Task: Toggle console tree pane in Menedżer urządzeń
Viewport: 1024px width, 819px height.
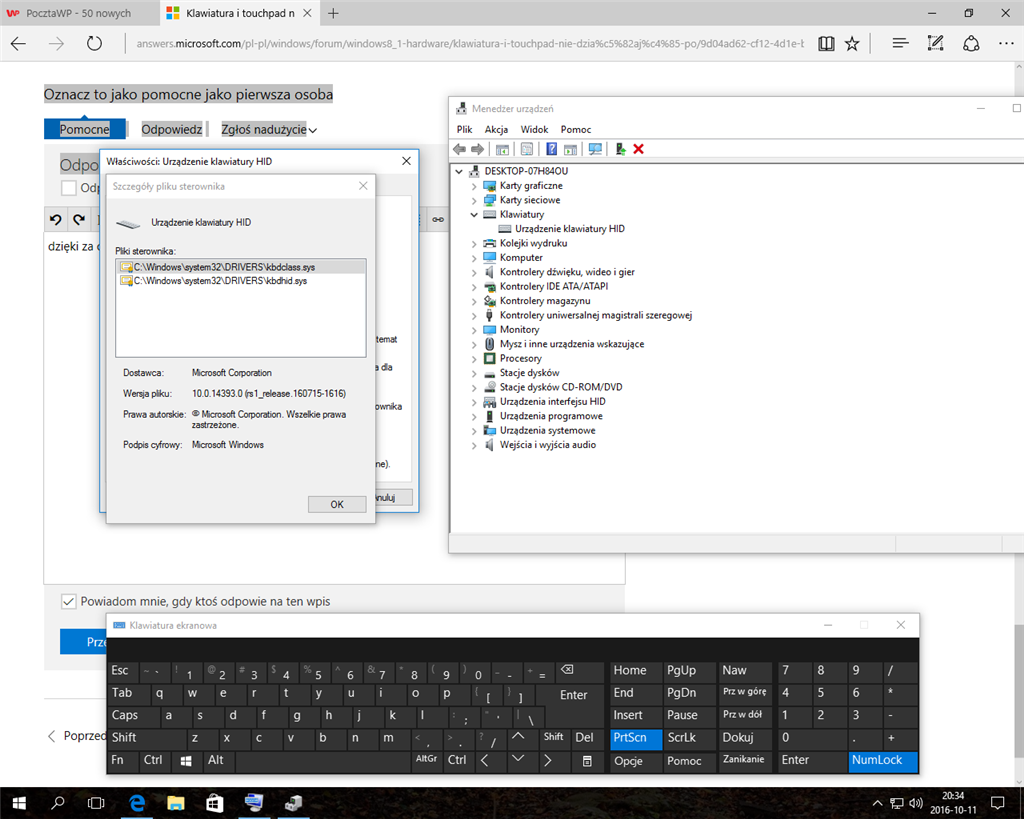Action: (502, 149)
